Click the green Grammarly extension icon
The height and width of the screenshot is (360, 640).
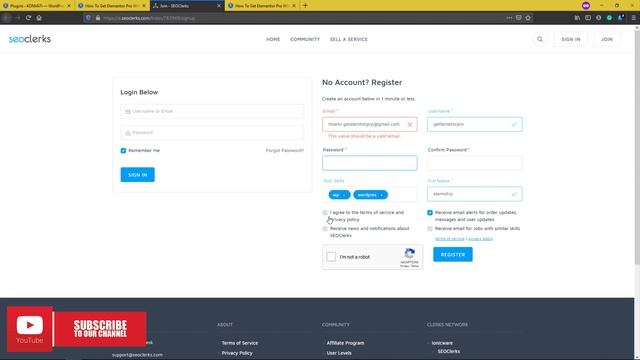(x=609, y=18)
